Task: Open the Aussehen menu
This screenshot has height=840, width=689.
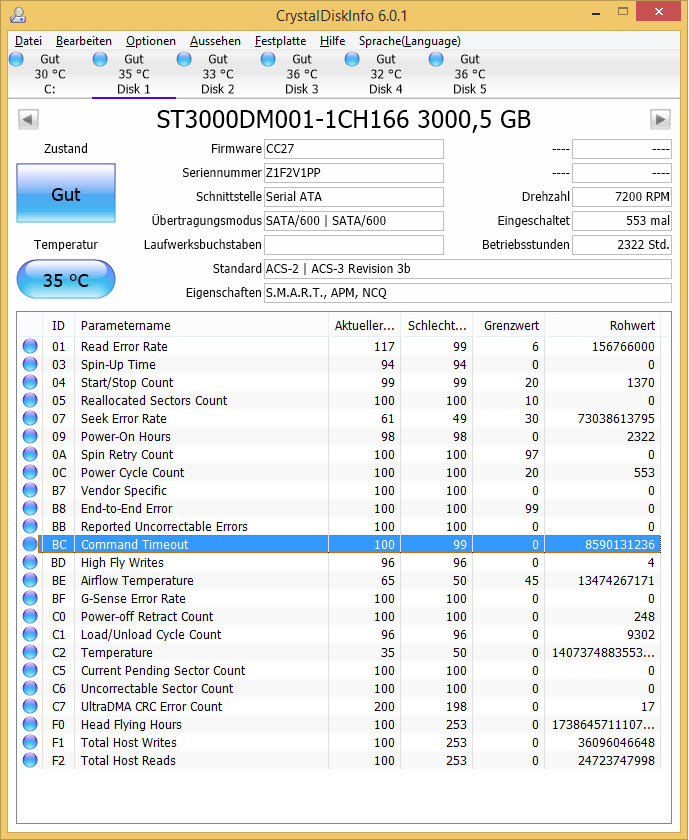Action: click(215, 41)
